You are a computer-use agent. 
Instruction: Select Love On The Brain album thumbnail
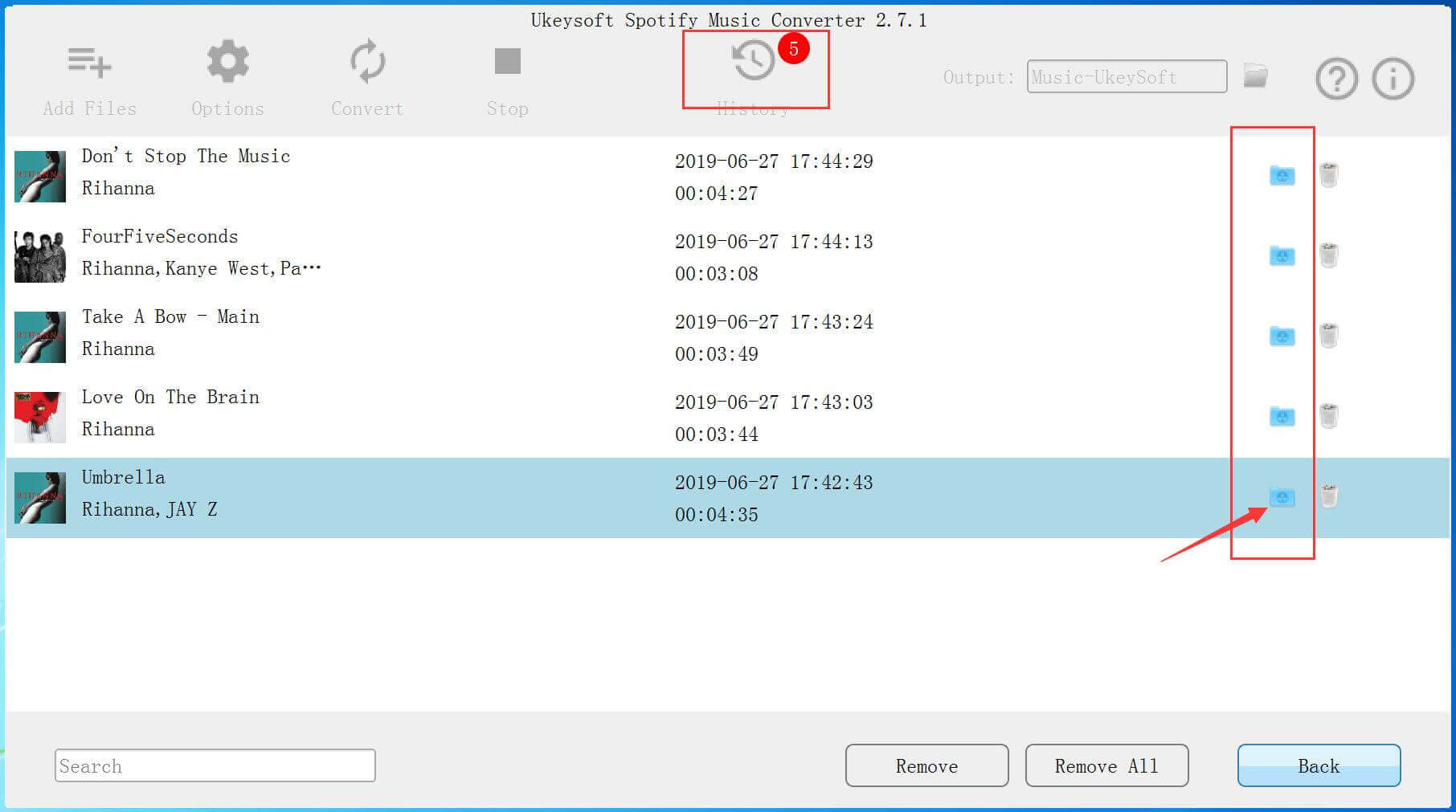(x=40, y=417)
